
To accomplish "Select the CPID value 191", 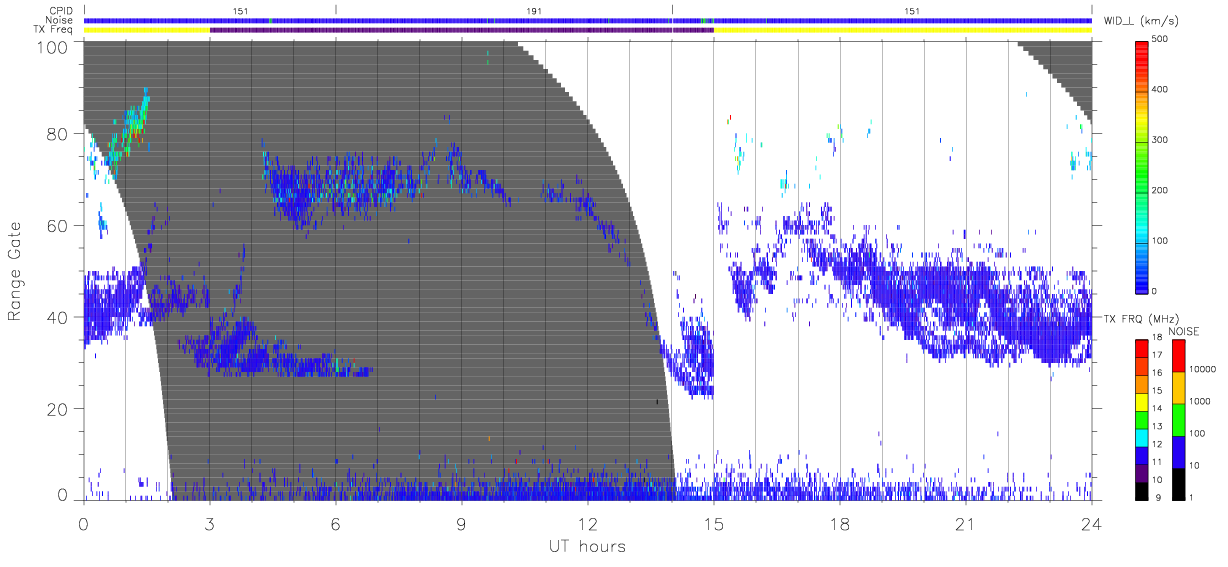I will pos(534,11).
